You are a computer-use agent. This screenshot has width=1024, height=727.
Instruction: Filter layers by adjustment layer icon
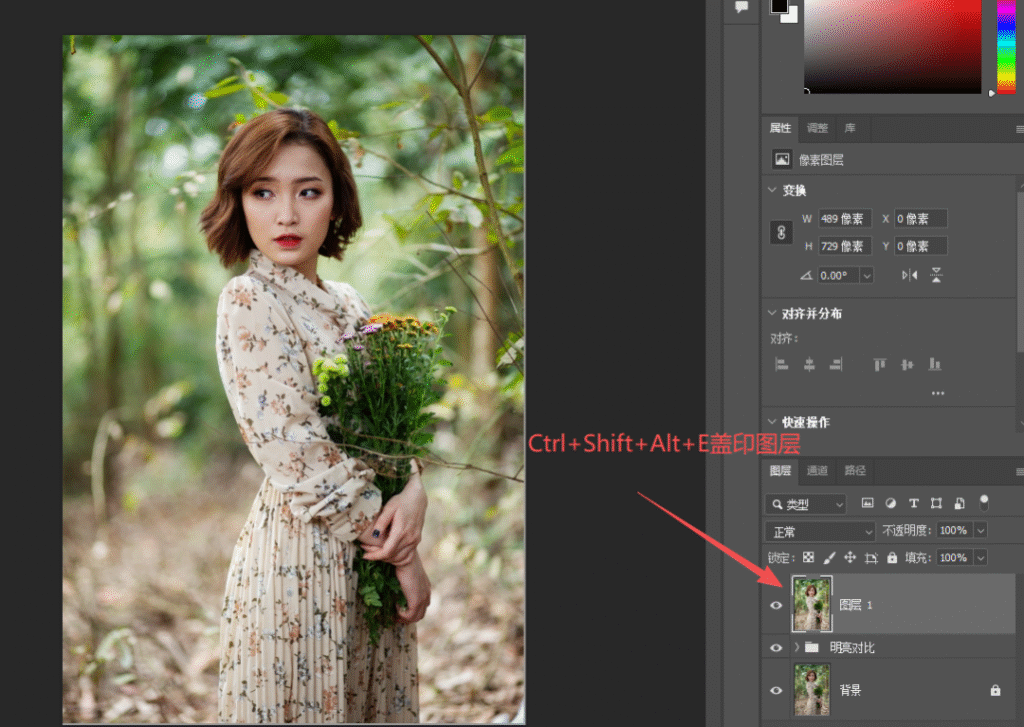(890, 503)
